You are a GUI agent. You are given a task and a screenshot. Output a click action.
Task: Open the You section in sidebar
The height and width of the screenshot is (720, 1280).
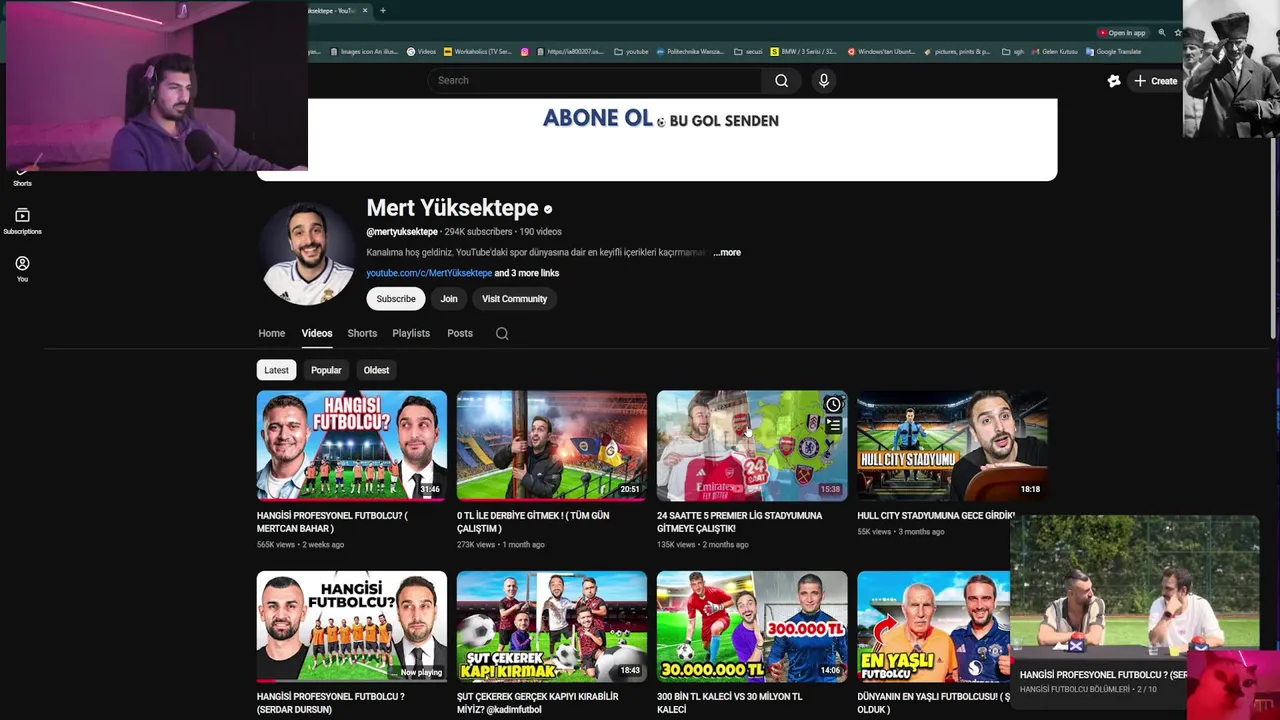[22, 269]
